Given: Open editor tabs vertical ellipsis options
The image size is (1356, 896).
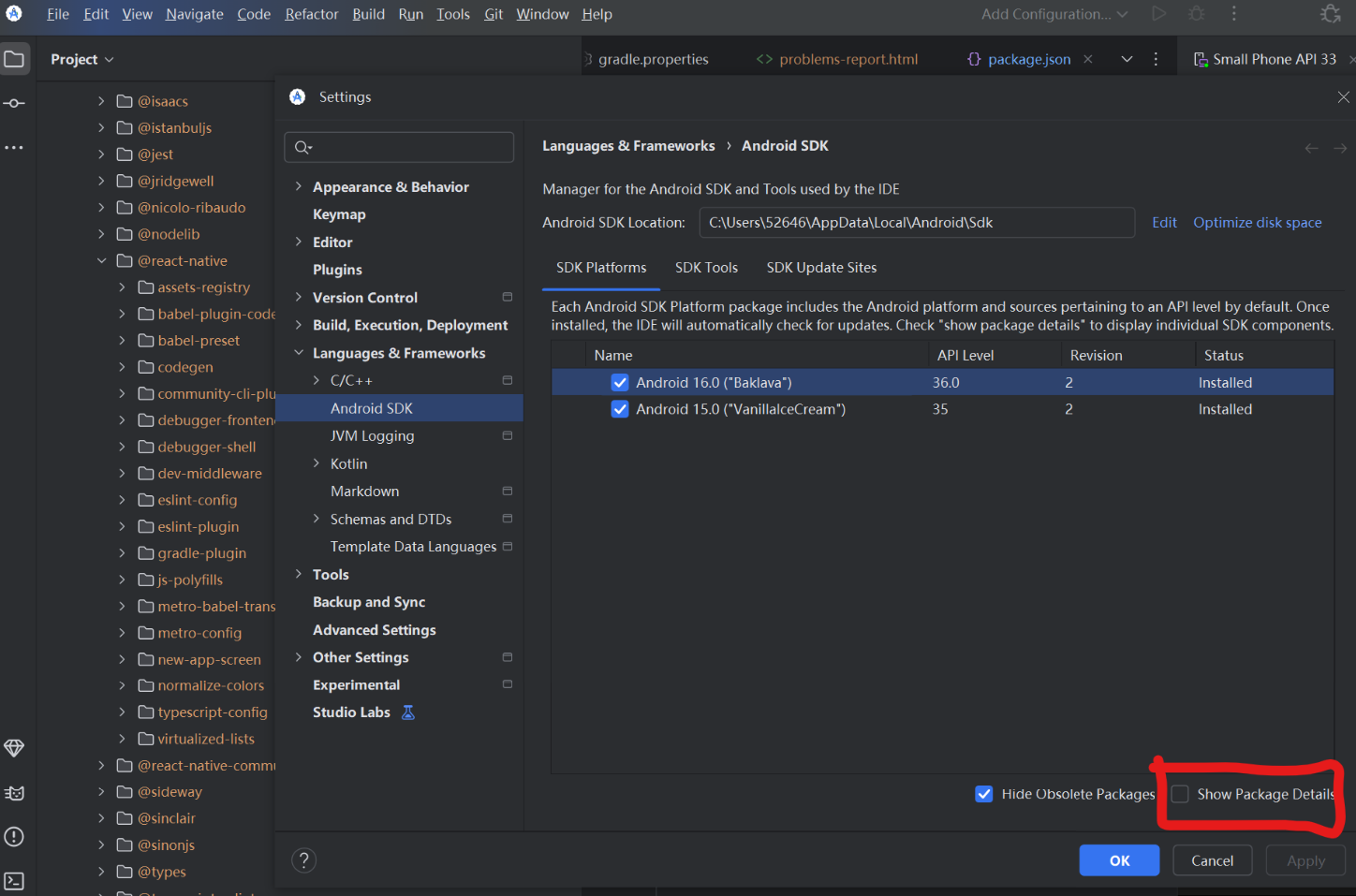Looking at the screenshot, I should [1157, 59].
